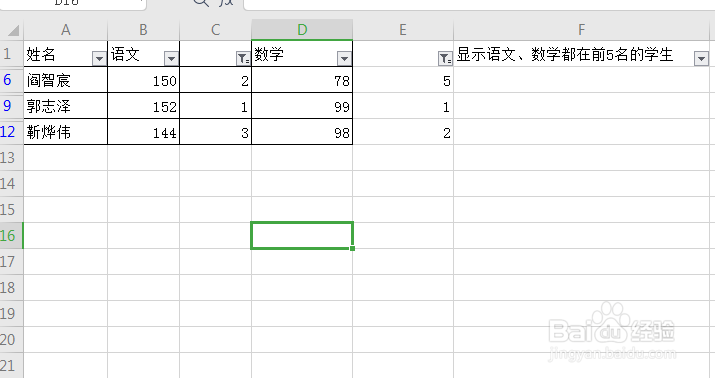The width and height of the screenshot is (715, 378).
Task: Click the cell containing 语文
Action: click(143, 54)
